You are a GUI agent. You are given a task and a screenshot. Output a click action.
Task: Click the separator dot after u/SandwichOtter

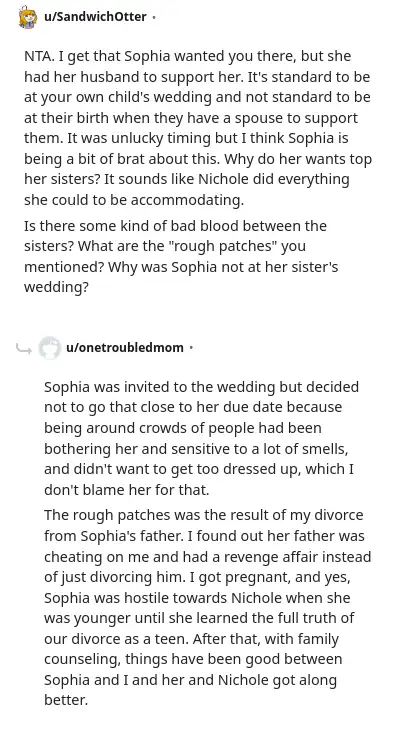click(154, 17)
